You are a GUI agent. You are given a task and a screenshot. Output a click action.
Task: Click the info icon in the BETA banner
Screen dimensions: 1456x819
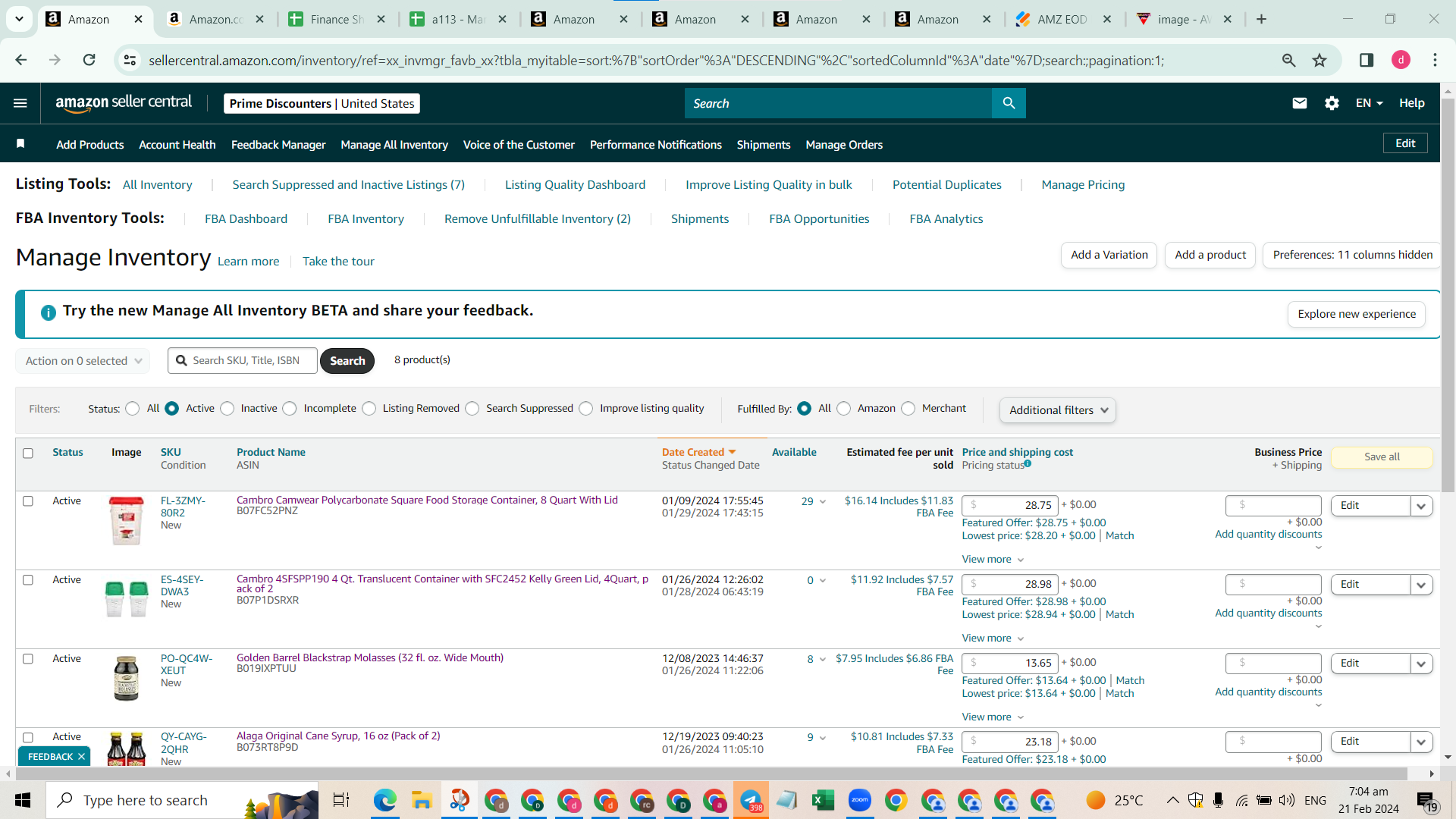(x=48, y=312)
